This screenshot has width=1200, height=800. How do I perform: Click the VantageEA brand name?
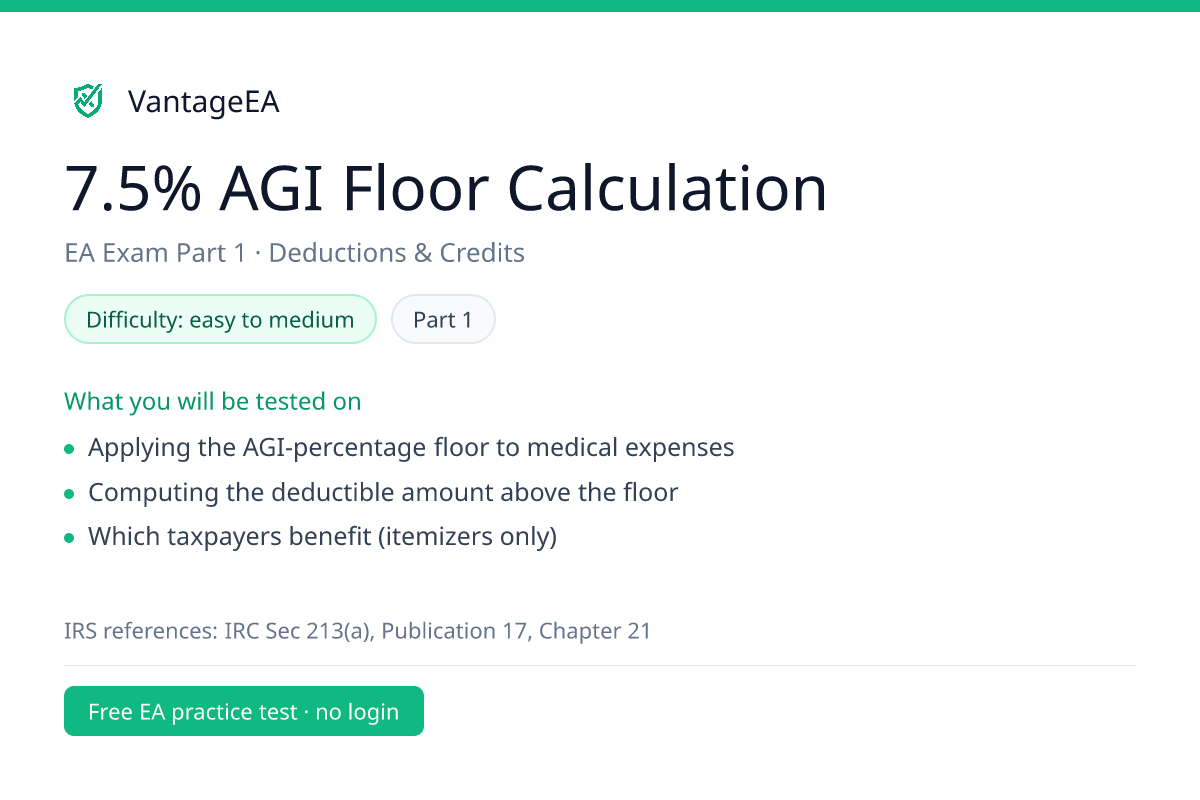(204, 102)
